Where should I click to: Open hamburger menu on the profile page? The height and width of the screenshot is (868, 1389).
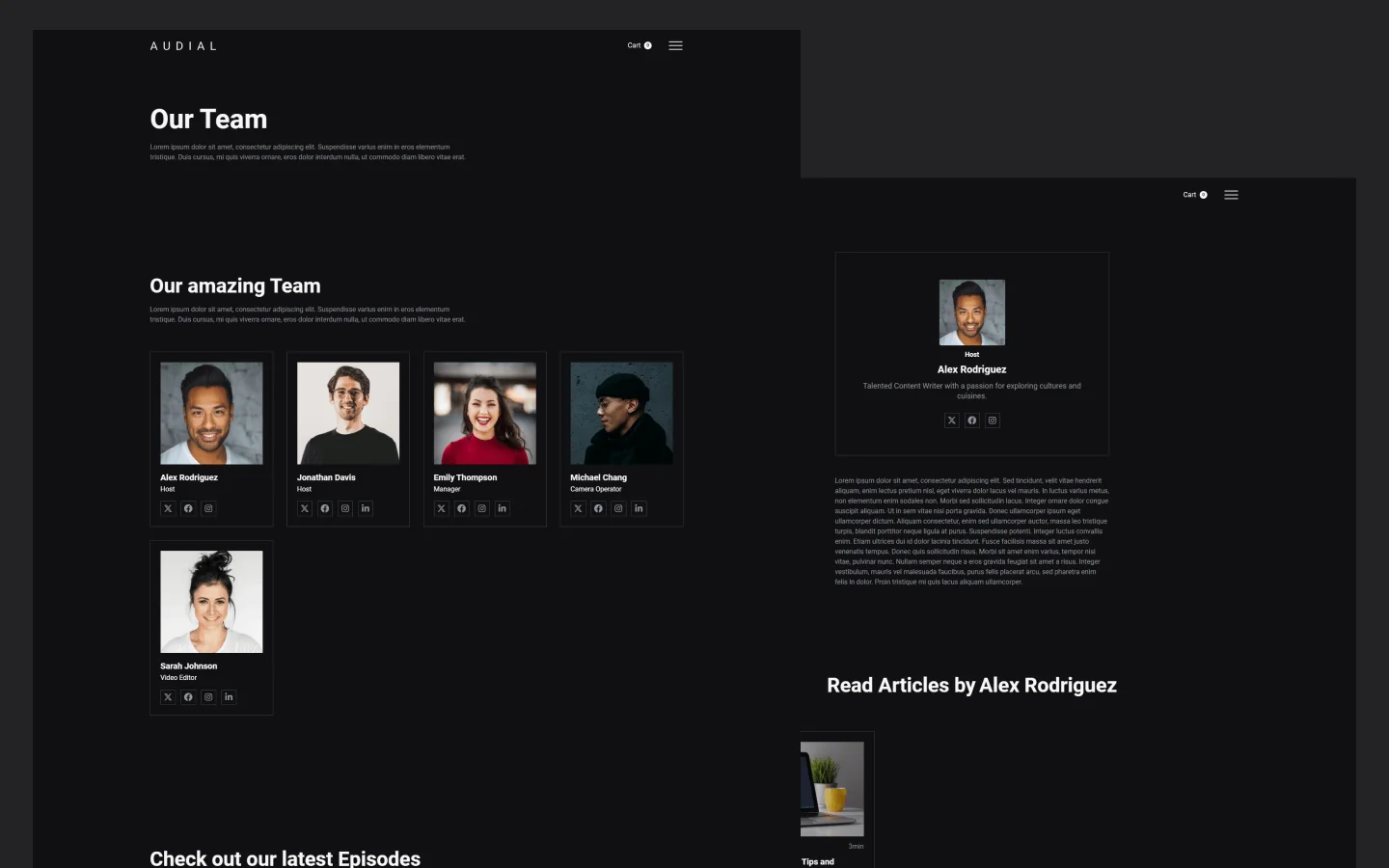(x=1231, y=195)
